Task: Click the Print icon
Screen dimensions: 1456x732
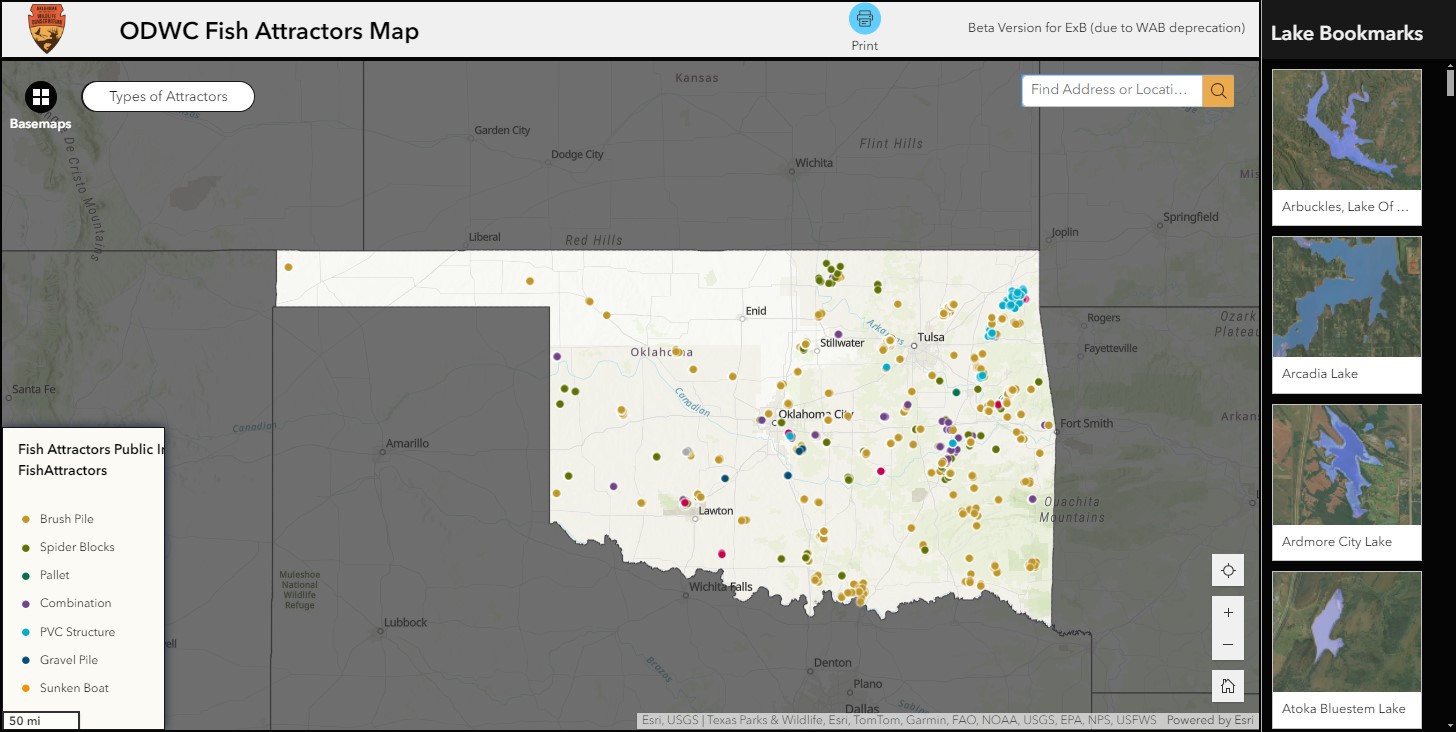Action: 864,19
